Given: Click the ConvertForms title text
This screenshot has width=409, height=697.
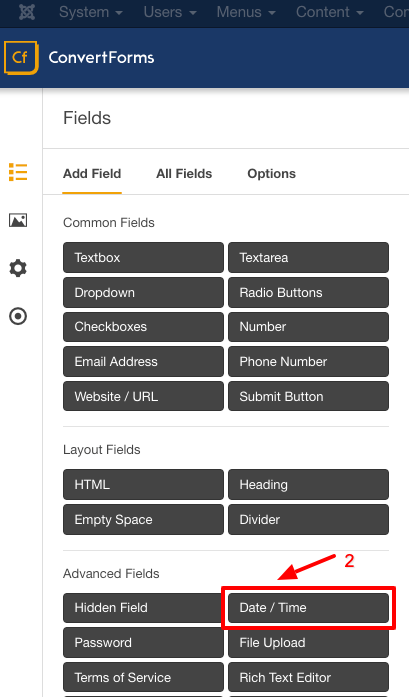Looking at the screenshot, I should click(101, 57).
